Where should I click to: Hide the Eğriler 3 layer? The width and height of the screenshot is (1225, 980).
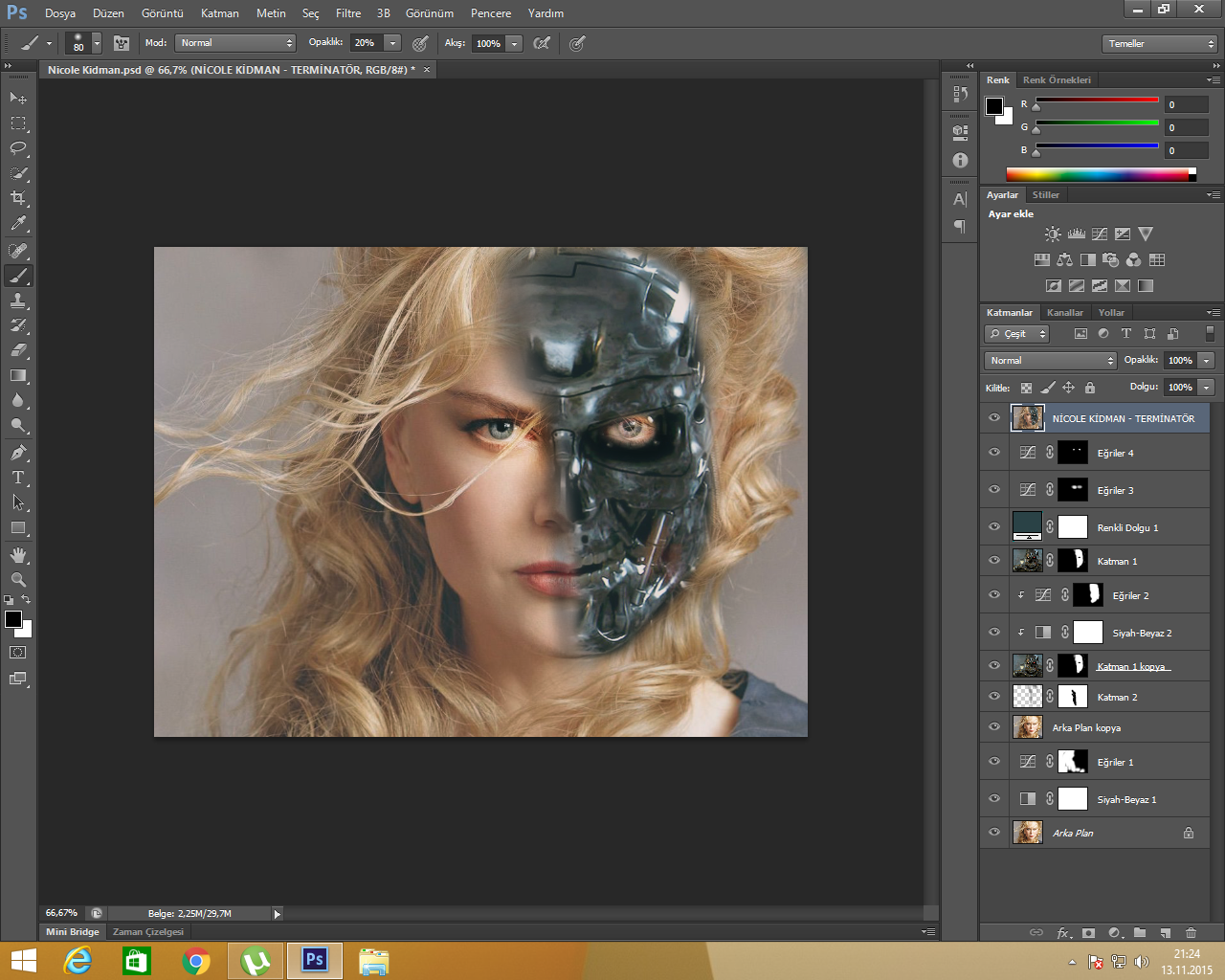994,489
